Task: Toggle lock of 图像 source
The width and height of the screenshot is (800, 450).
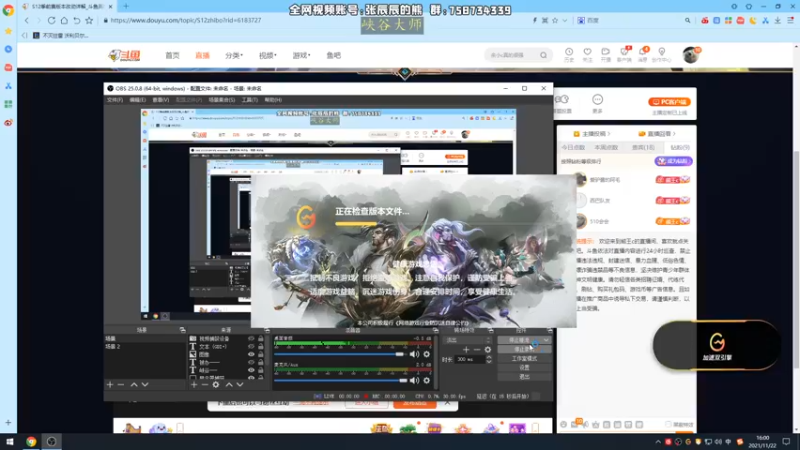Action: pyautogui.click(x=261, y=354)
